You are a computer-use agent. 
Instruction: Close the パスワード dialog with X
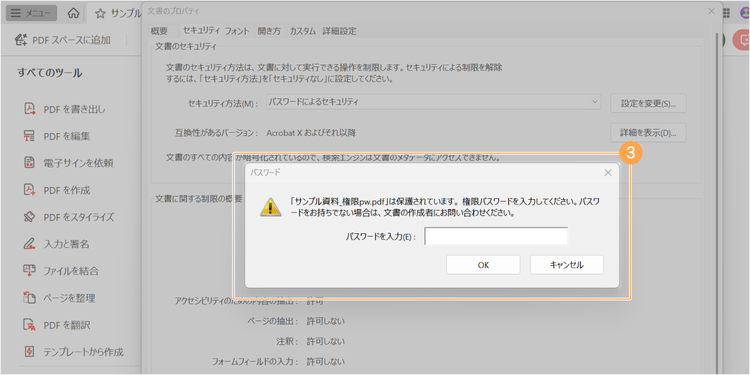coord(608,173)
